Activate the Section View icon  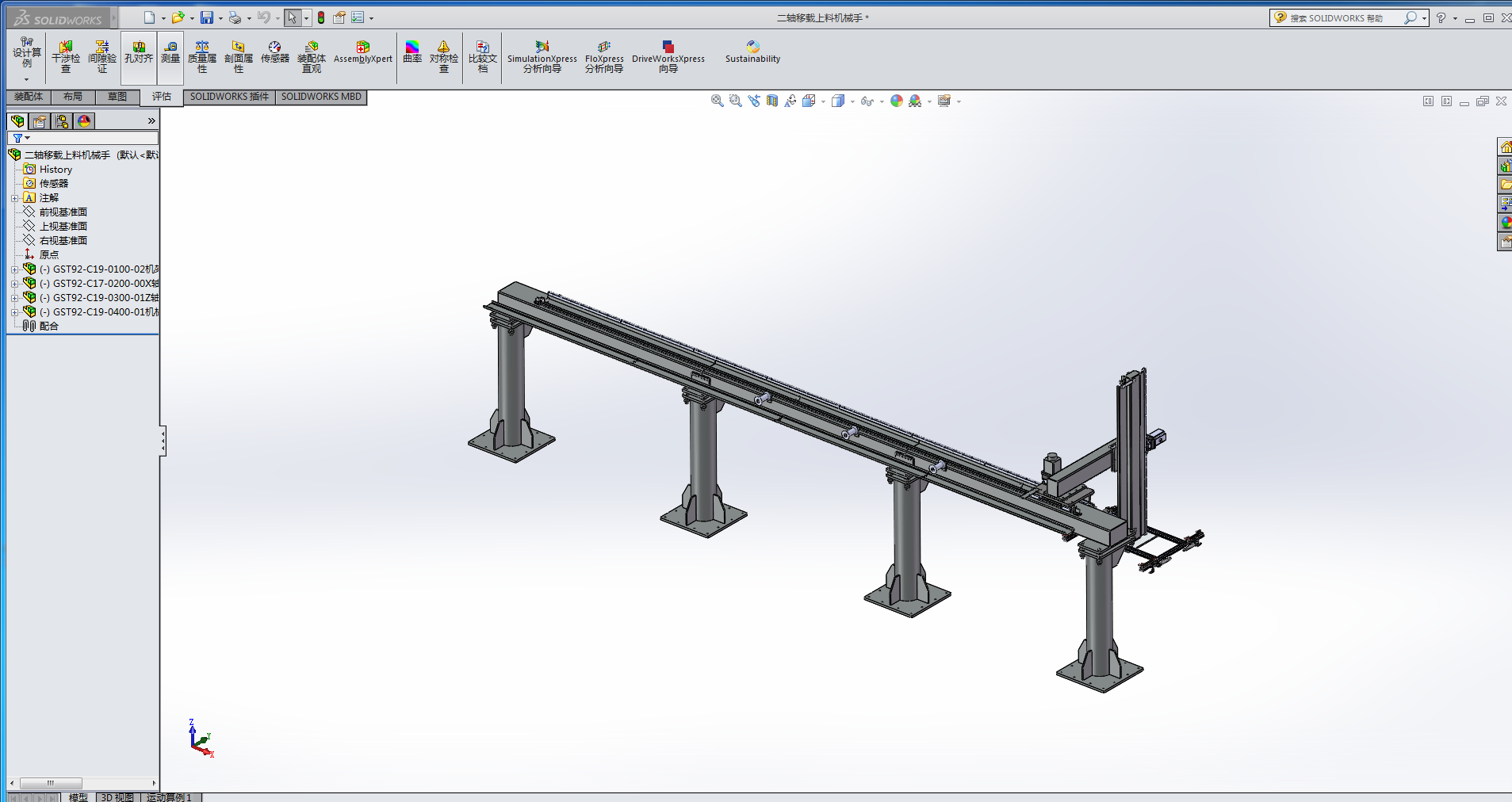[771, 101]
